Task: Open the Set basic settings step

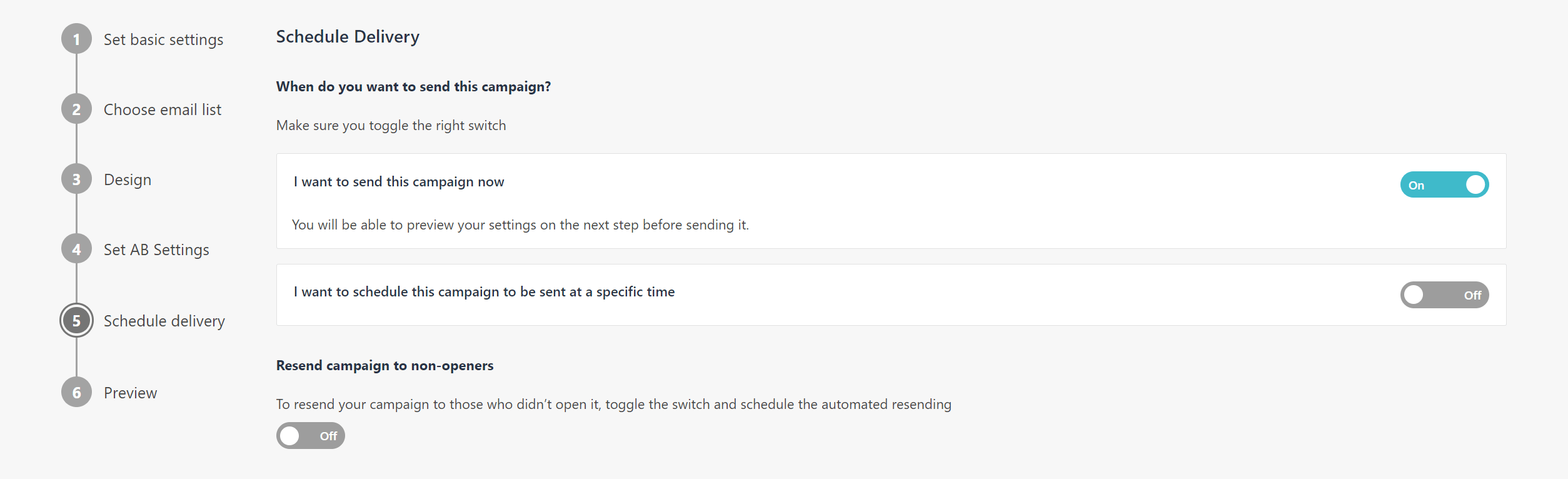Action: 163,40
